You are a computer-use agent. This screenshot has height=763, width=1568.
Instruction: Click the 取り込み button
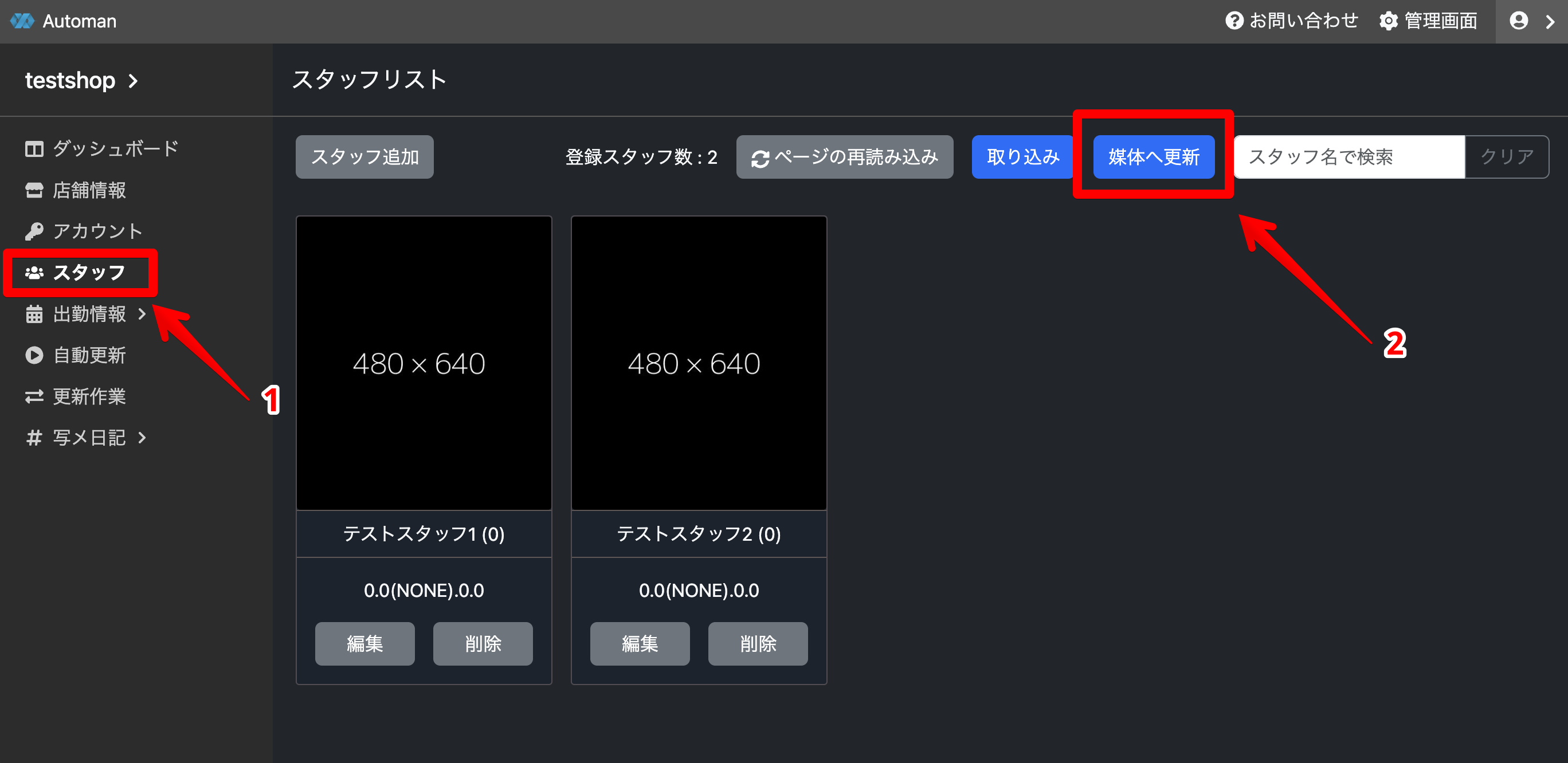1022,157
